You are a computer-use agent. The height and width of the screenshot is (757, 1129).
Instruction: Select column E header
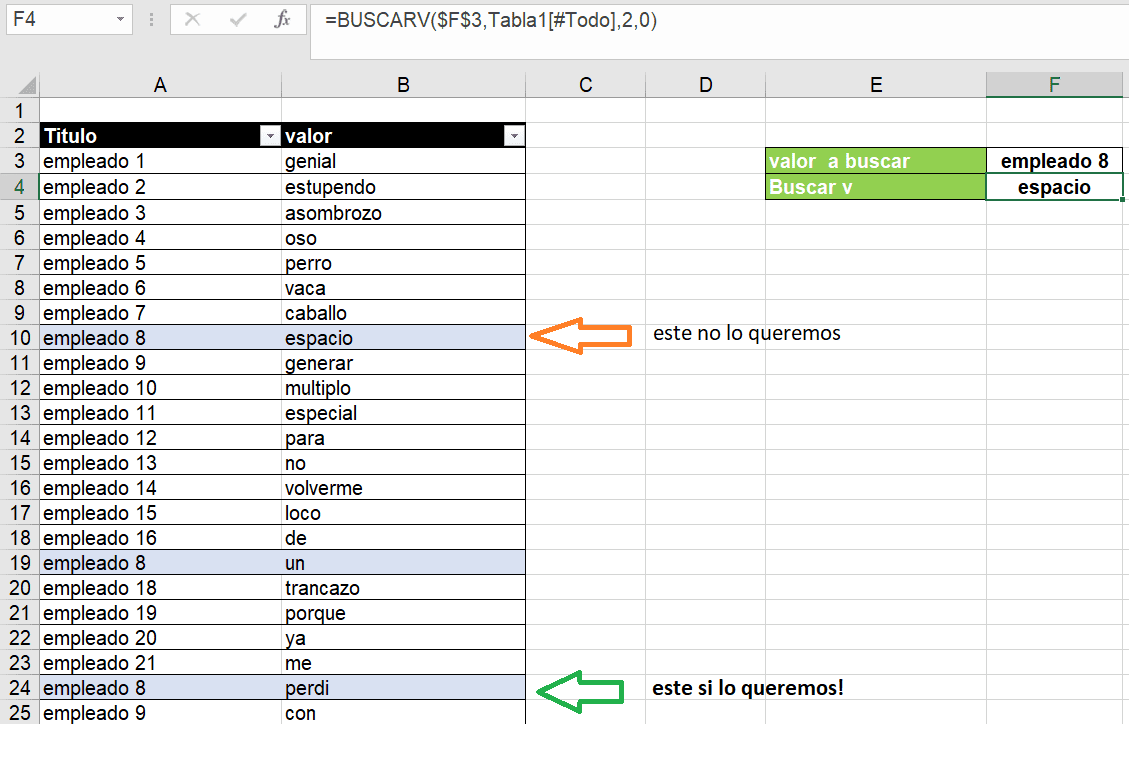tap(876, 85)
